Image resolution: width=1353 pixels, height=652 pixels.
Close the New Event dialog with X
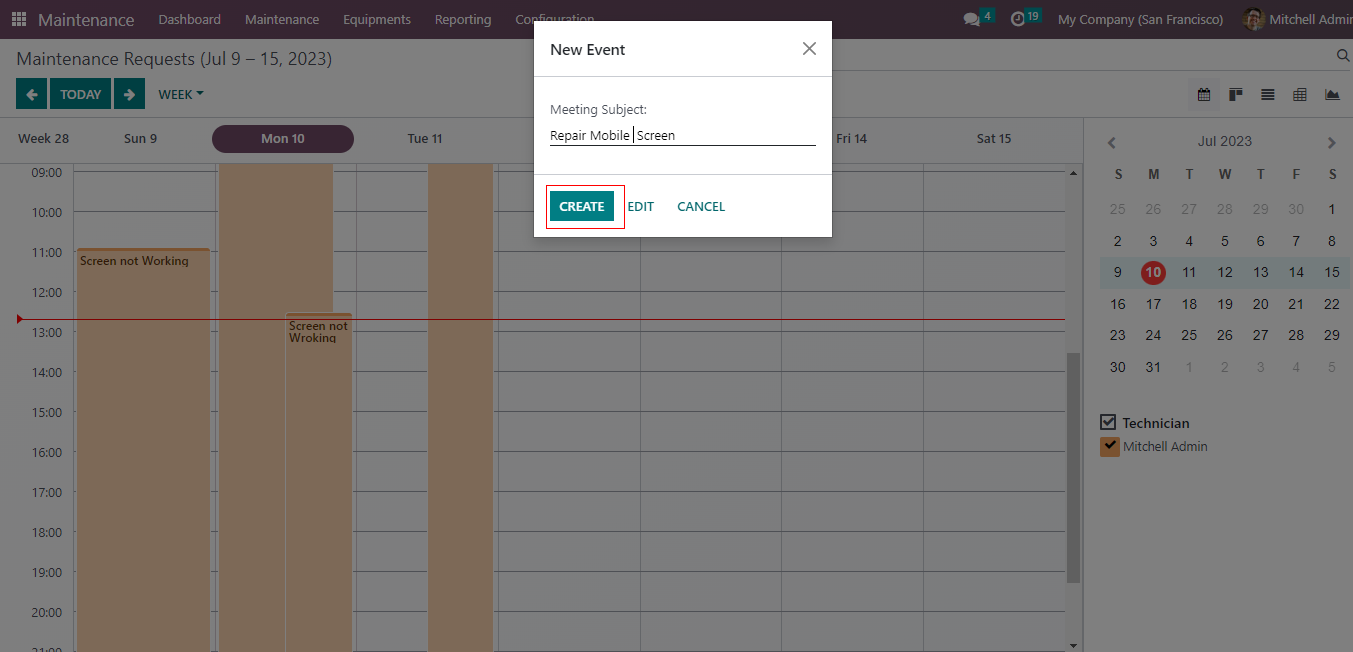point(809,49)
